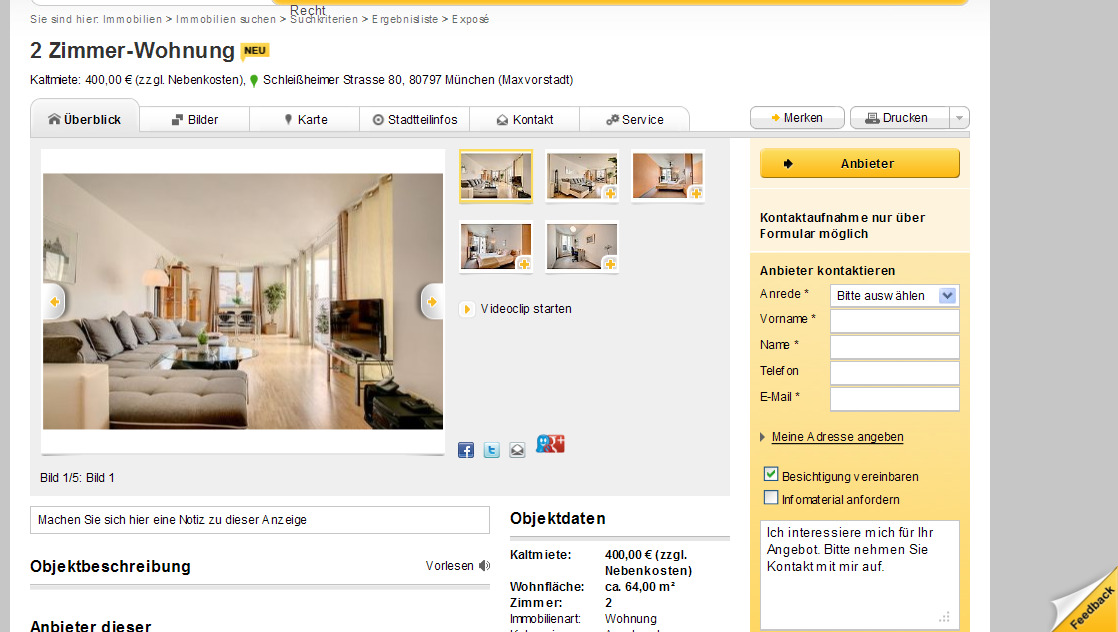Click the Objektbeschreibung heading
The height and width of the screenshot is (632, 1118).
click(111, 566)
